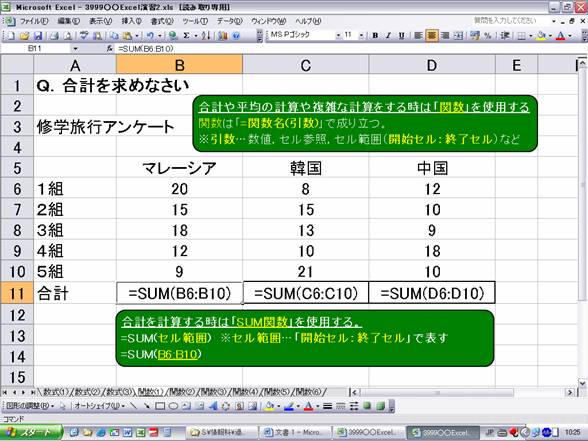Click the insert function fx icon
This screenshot has height=441, width=588.
pos(110,48)
